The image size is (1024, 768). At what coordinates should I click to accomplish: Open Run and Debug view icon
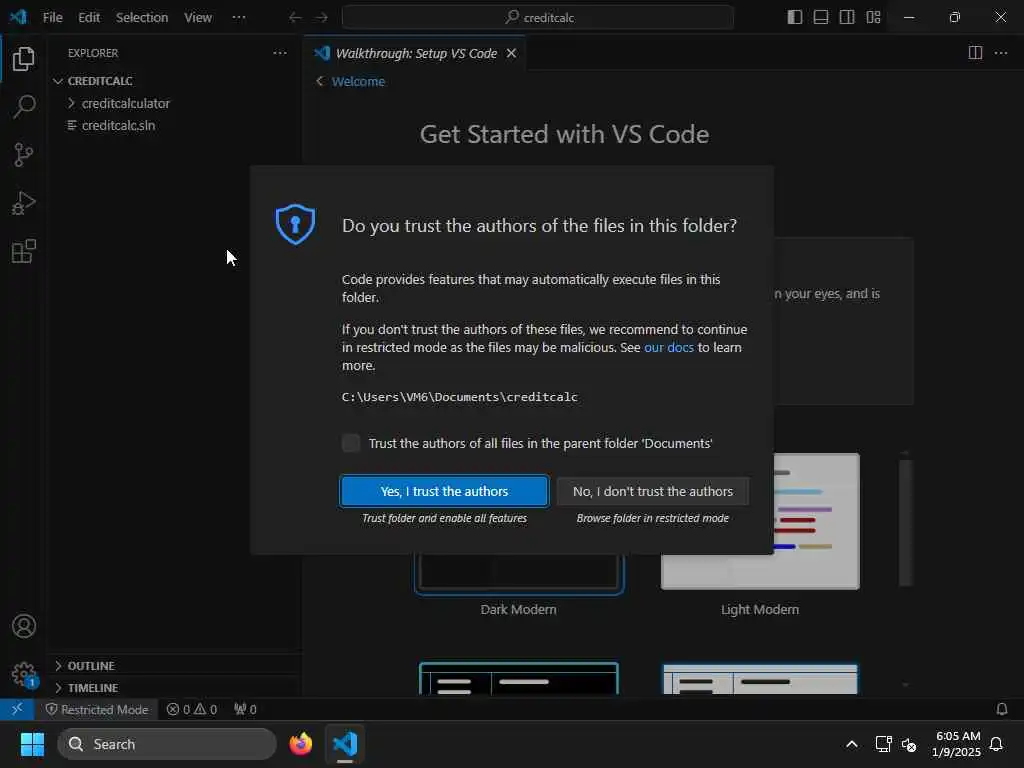(24, 203)
